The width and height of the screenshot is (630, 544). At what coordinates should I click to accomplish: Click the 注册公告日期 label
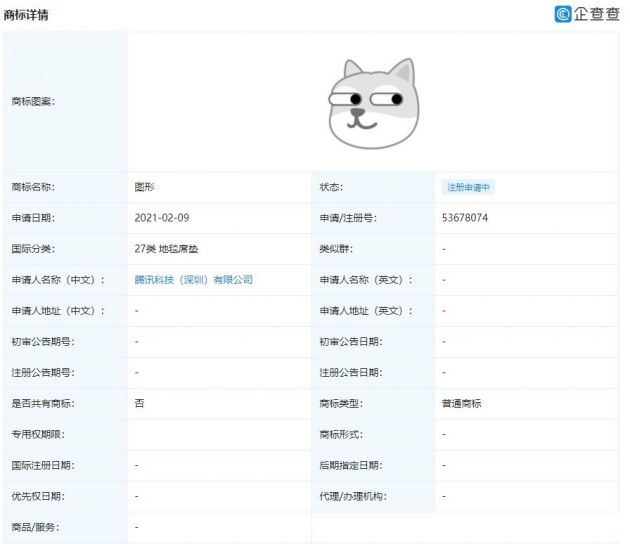point(351,372)
